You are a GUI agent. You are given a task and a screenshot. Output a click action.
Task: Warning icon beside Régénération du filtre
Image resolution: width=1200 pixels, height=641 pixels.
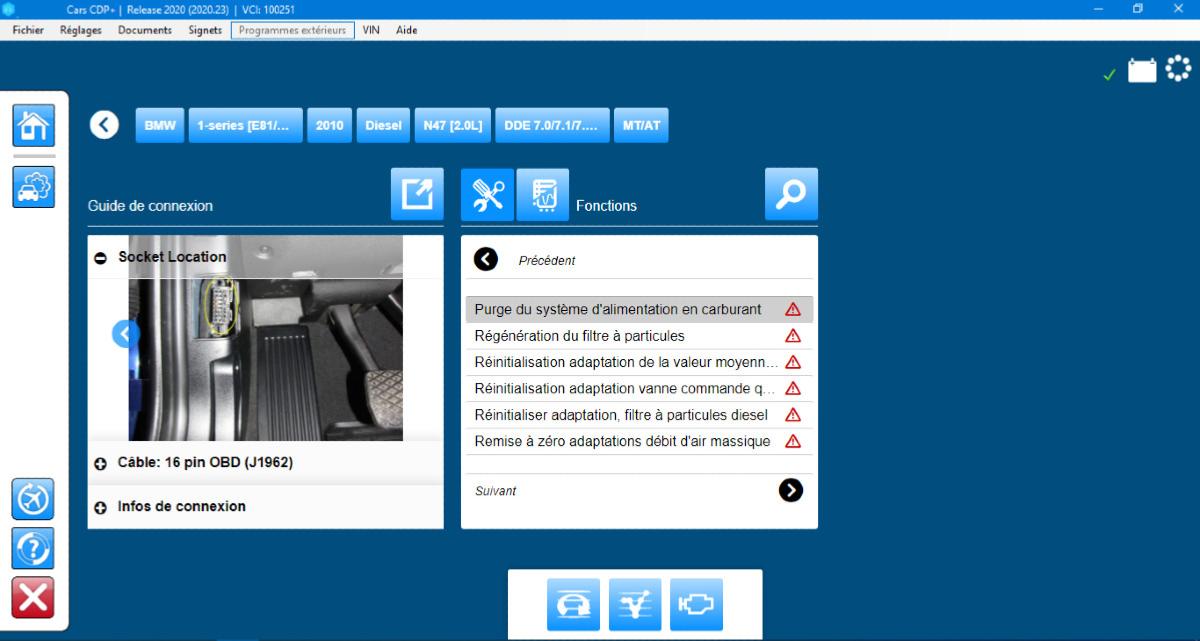793,336
